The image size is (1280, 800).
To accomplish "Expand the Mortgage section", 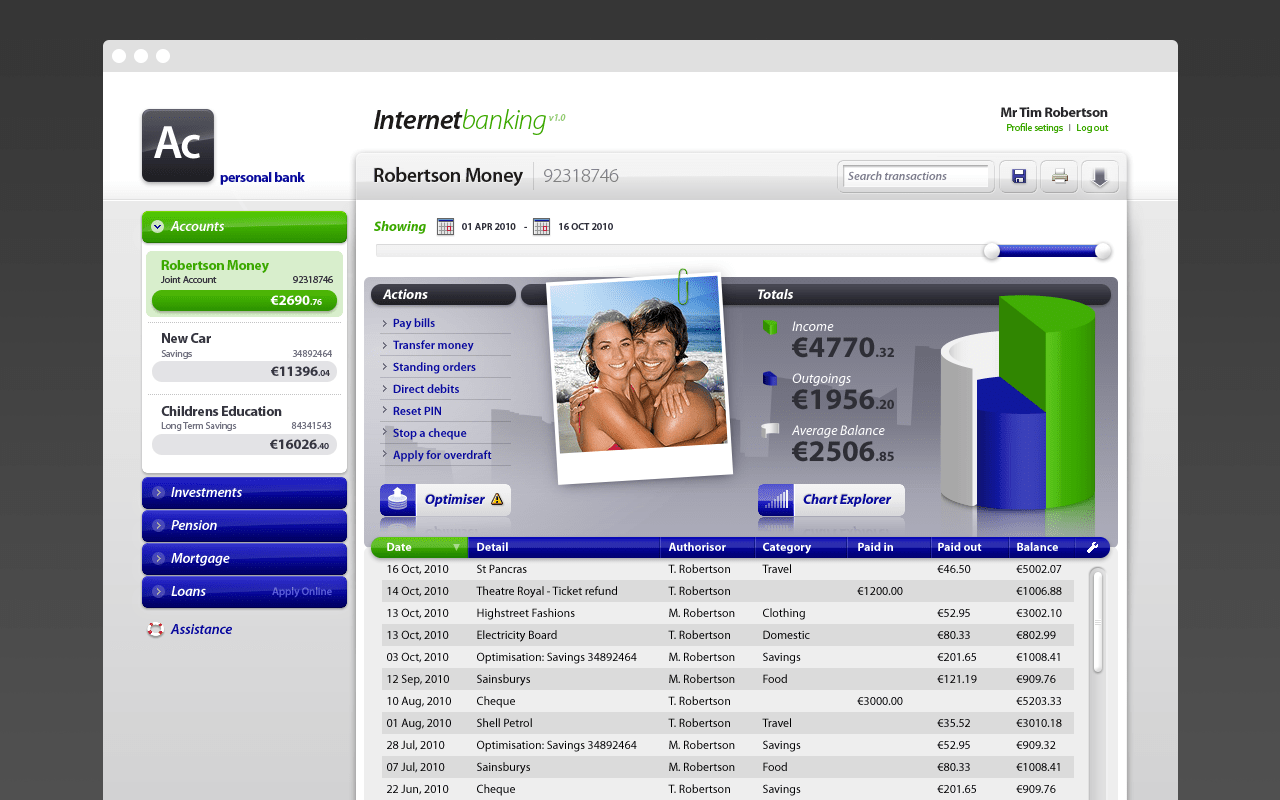I will (158, 558).
